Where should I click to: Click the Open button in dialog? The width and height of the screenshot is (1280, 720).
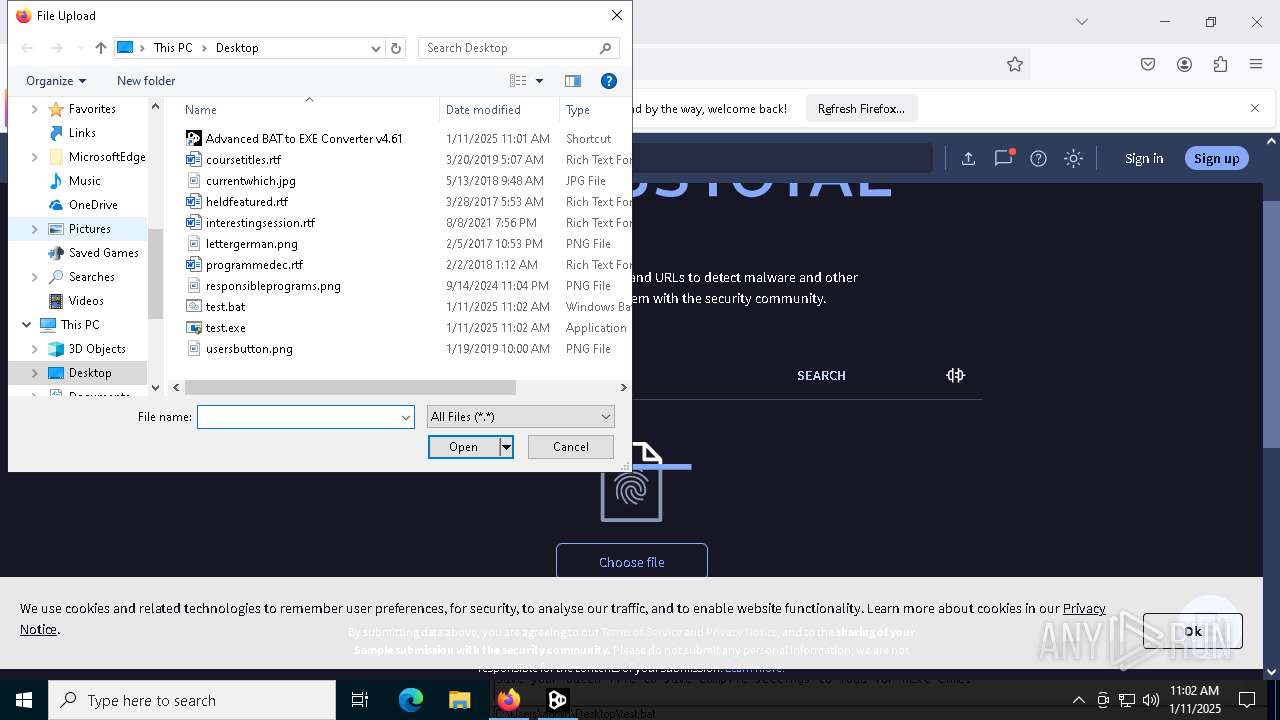(x=464, y=447)
